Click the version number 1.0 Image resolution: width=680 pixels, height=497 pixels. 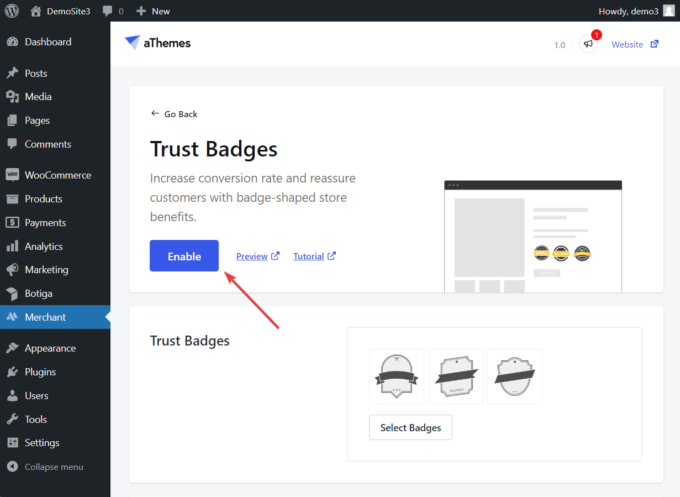click(559, 45)
